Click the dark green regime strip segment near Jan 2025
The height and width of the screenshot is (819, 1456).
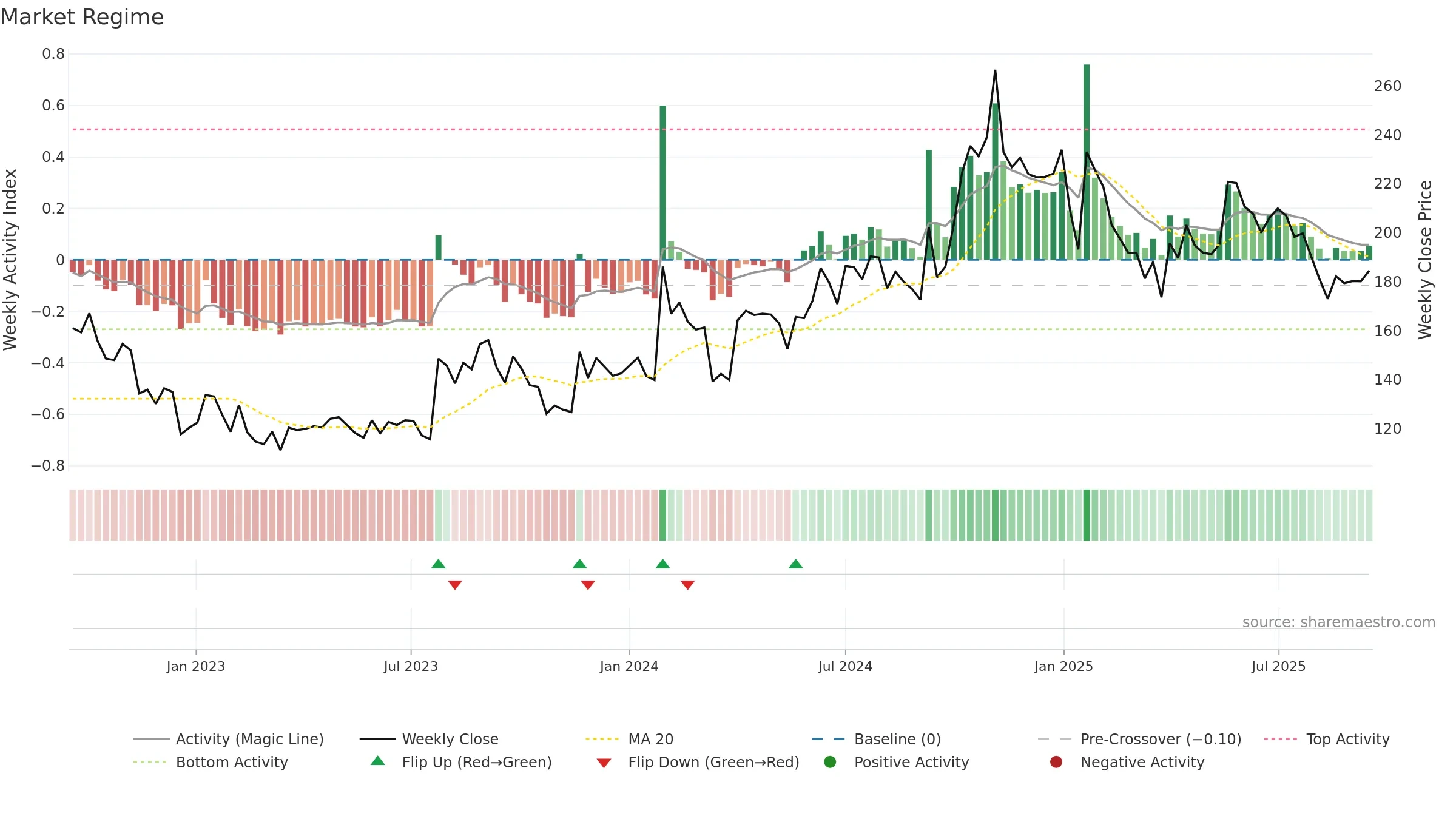click(1087, 515)
